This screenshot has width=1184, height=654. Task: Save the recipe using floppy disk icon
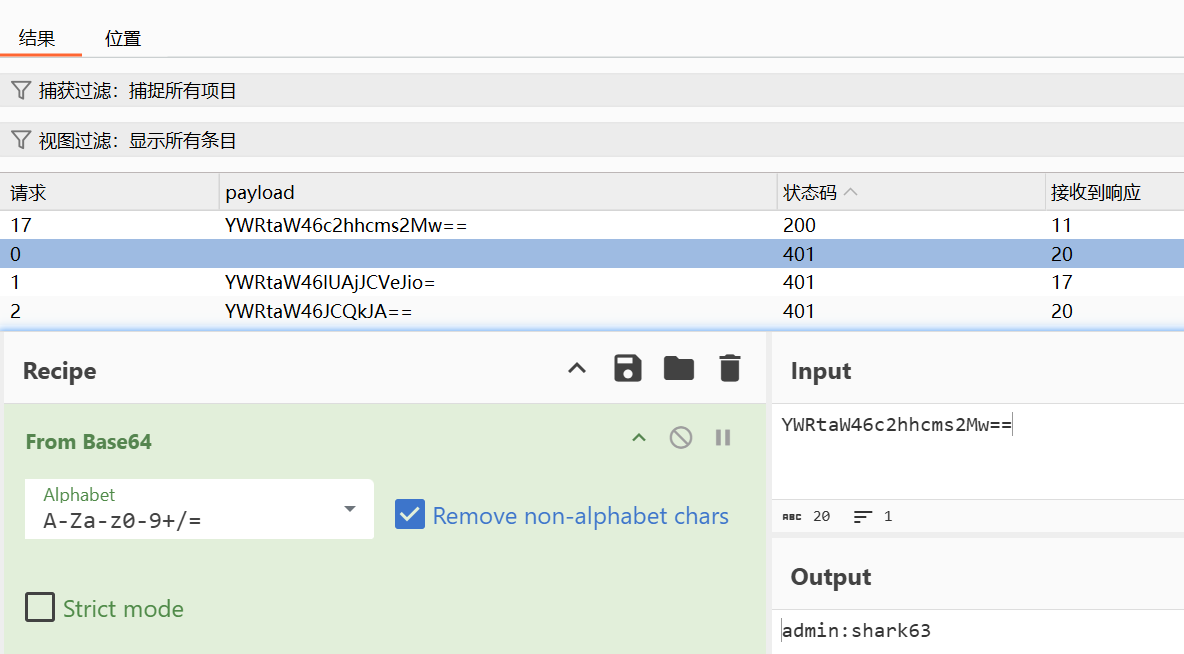pyautogui.click(x=627, y=369)
